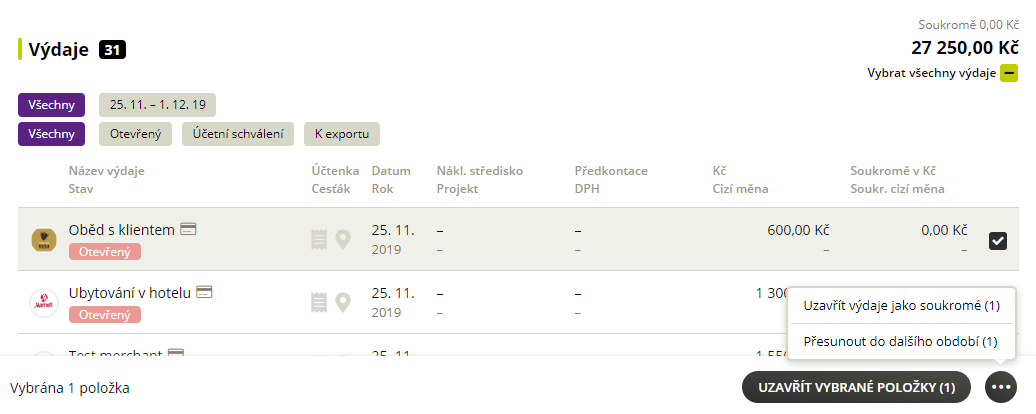1036x414 pixels.
Task: Toggle Vybrat všechny výdaje checkbox
Action: 1008,73
